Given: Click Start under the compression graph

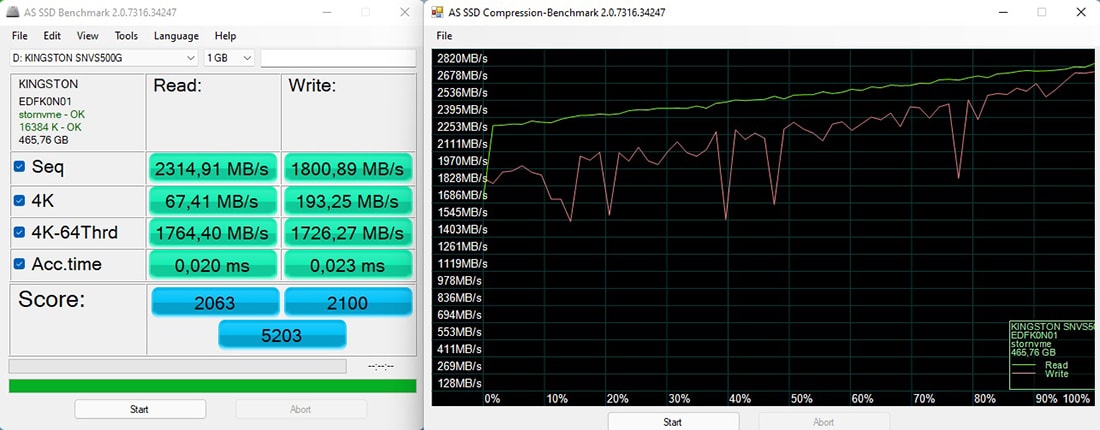Looking at the screenshot, I should pyautogui.click(x=673, y=421).
